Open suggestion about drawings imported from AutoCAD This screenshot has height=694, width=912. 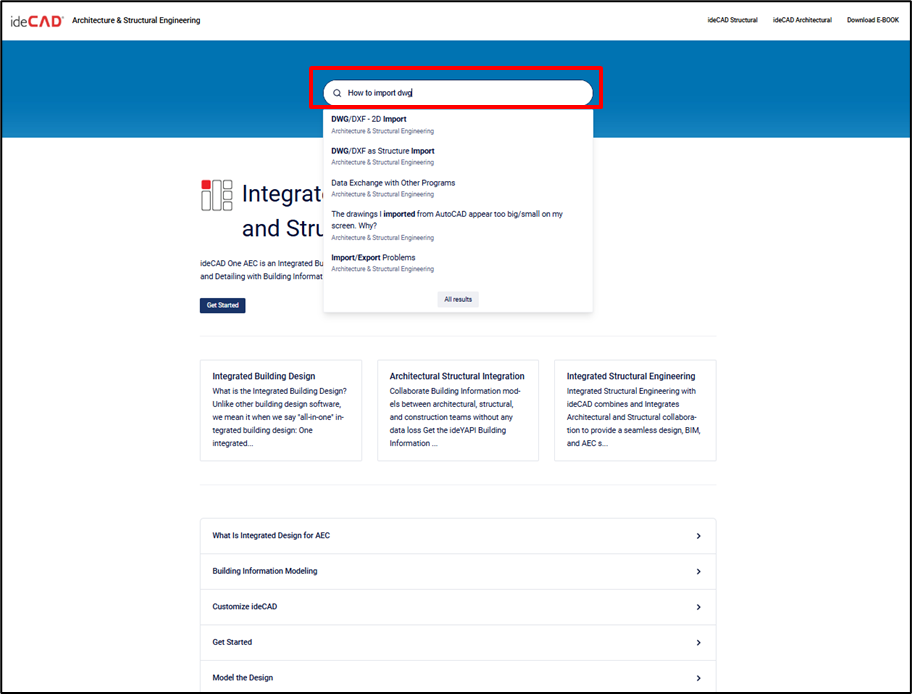(447, 220)
